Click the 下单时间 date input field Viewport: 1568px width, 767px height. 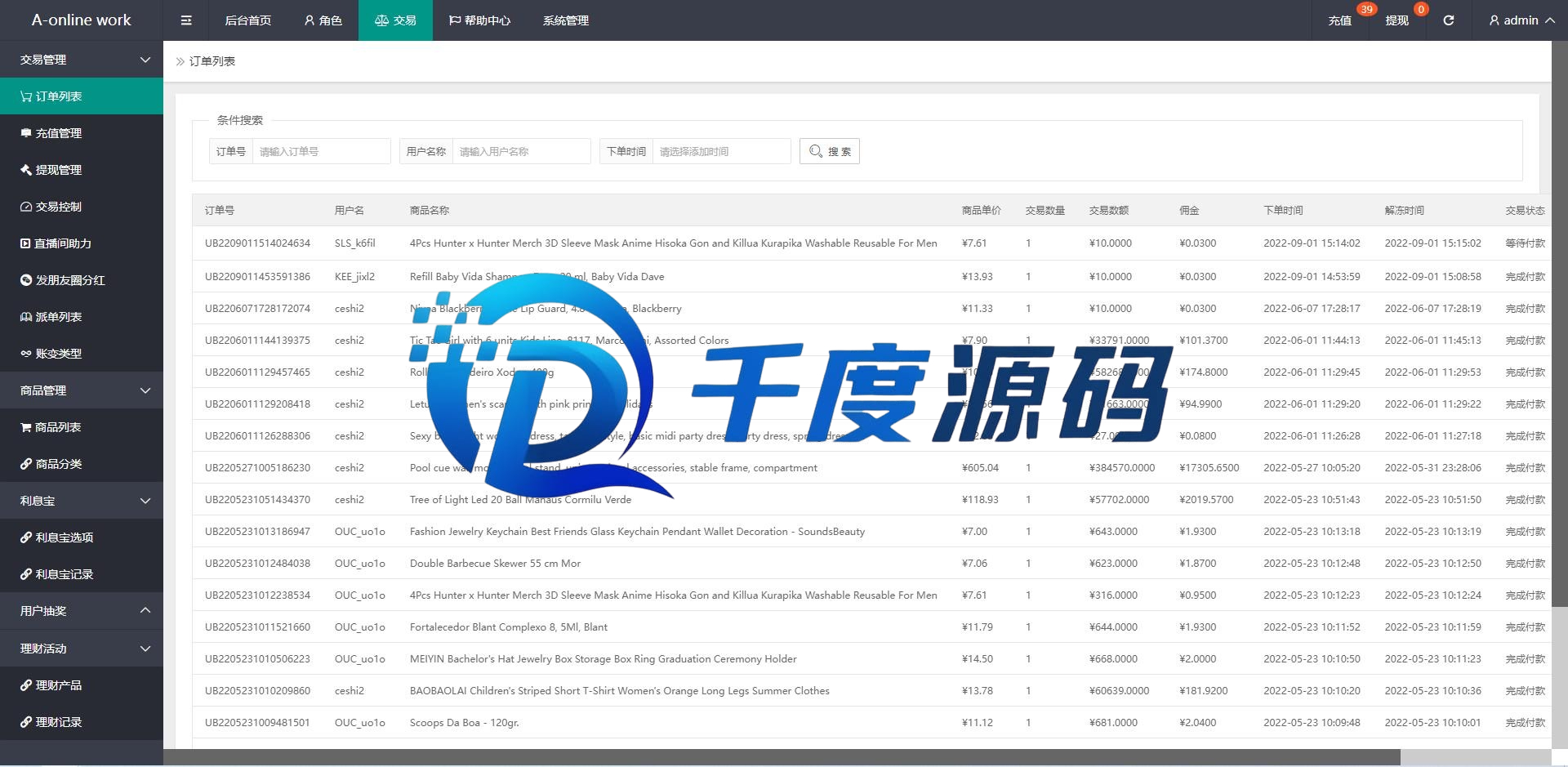click(x=722, y=151)
